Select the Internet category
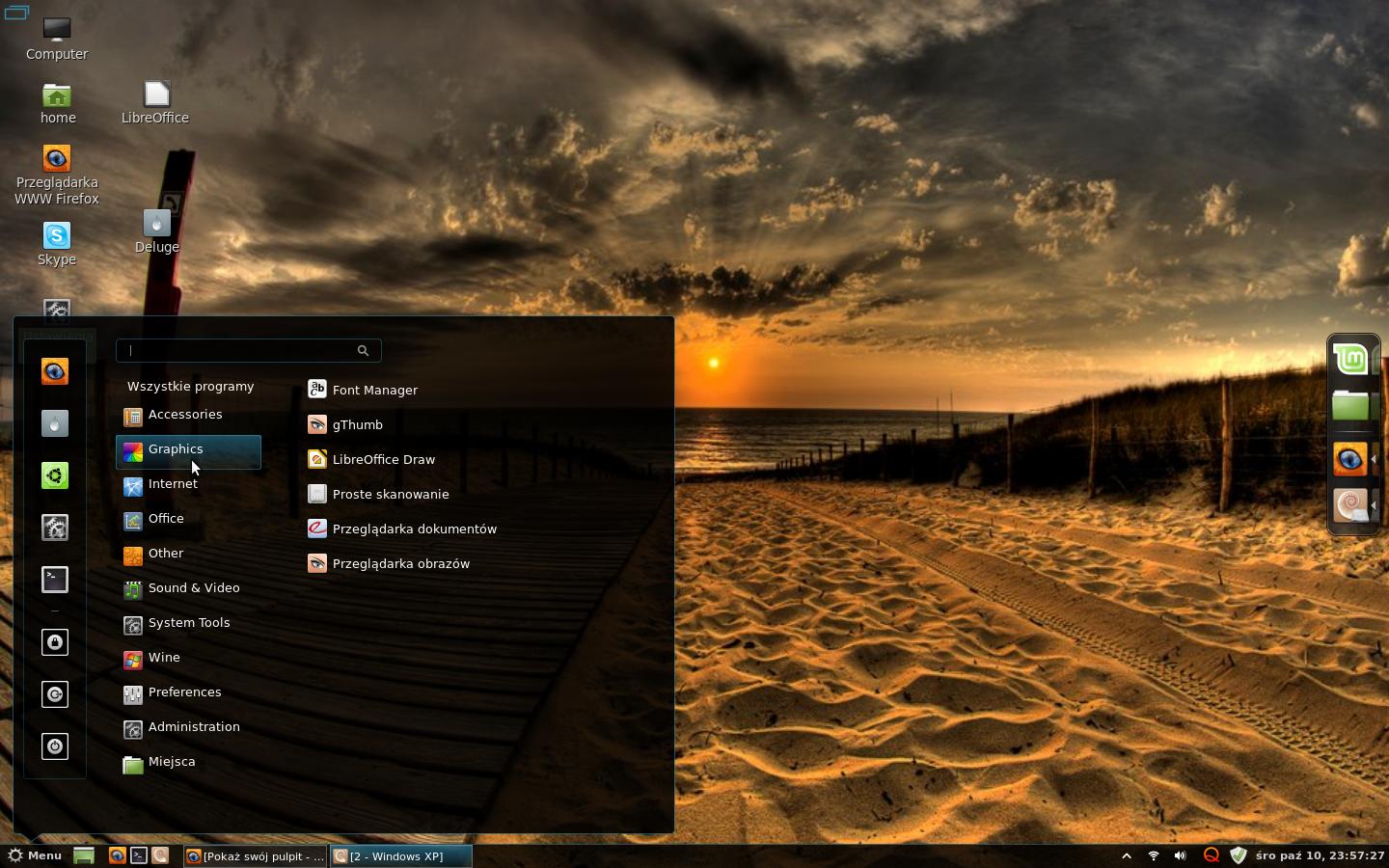 [188, 486]
